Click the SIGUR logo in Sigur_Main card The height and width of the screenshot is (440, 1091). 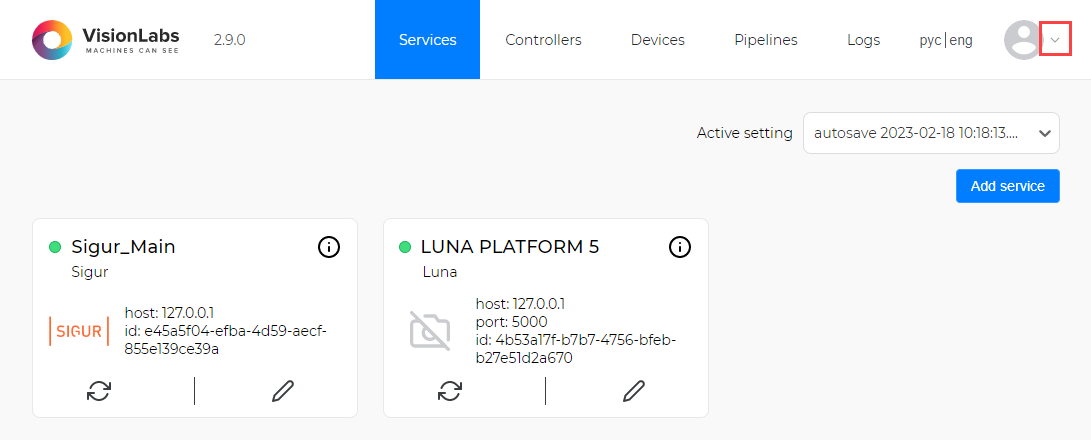pos(79,331)
